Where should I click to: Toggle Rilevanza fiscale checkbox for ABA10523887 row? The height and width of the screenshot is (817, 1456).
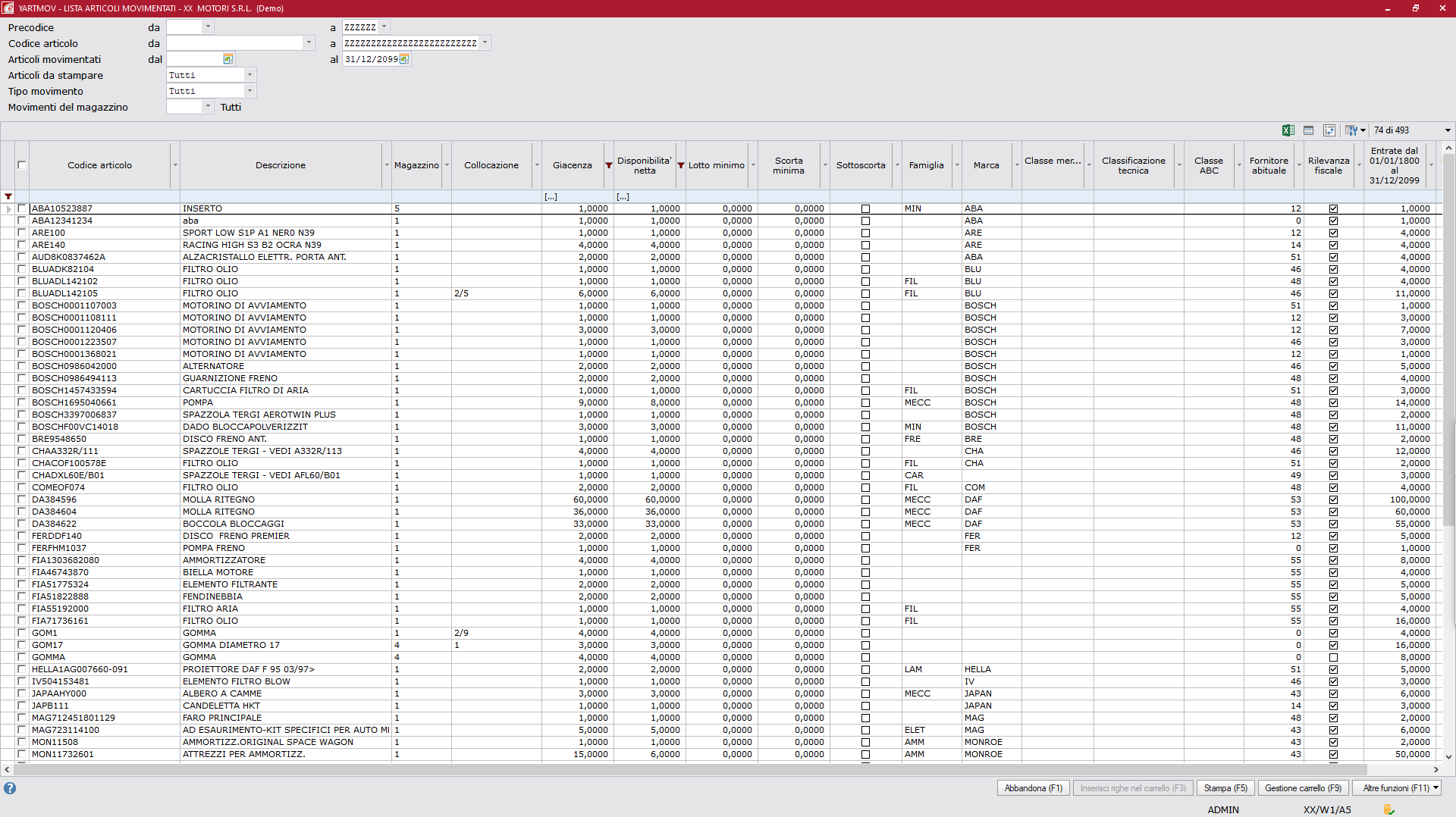tap(1333, 208)
